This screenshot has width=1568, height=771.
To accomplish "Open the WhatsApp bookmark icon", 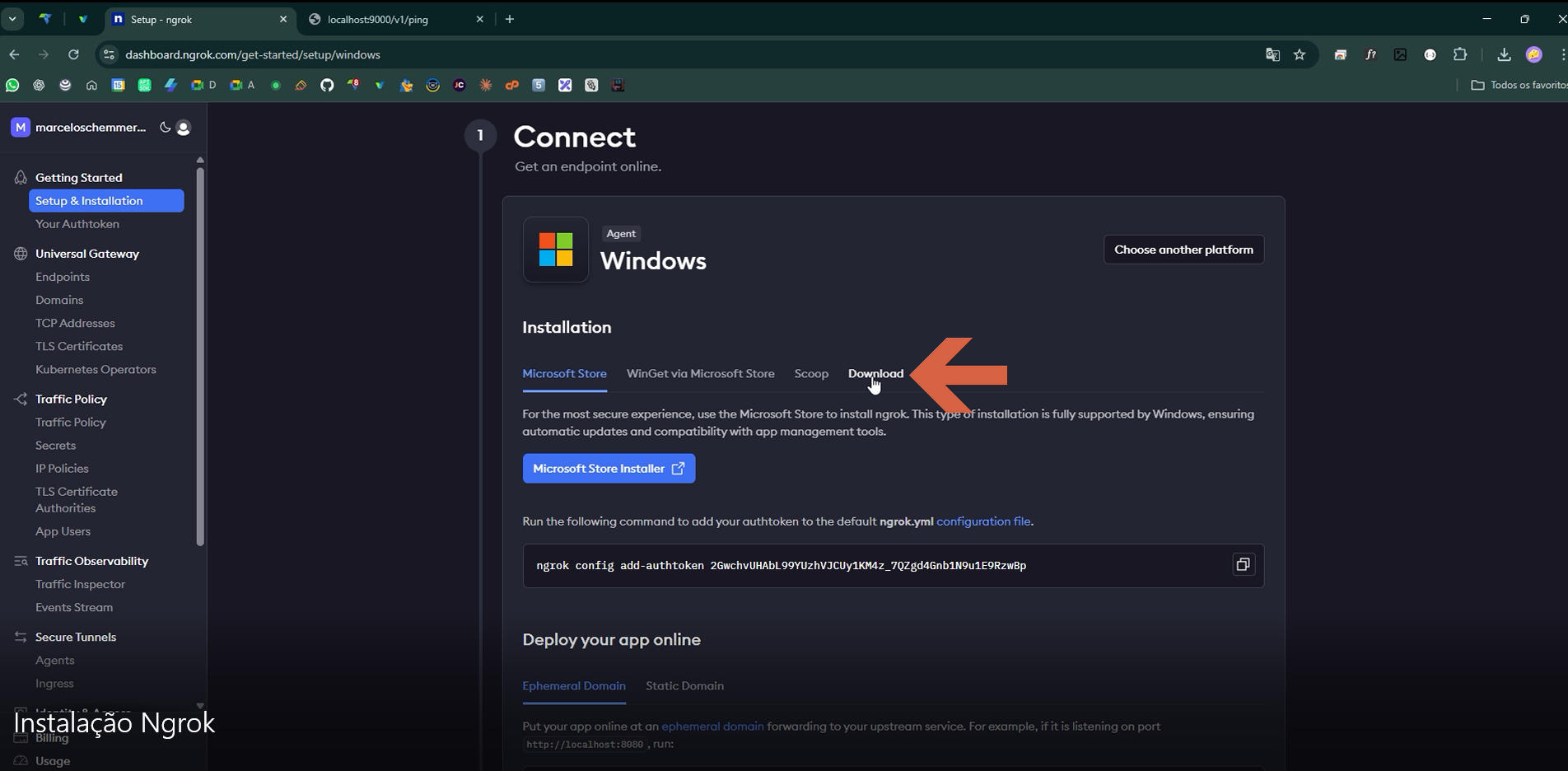I will [12, 85].
